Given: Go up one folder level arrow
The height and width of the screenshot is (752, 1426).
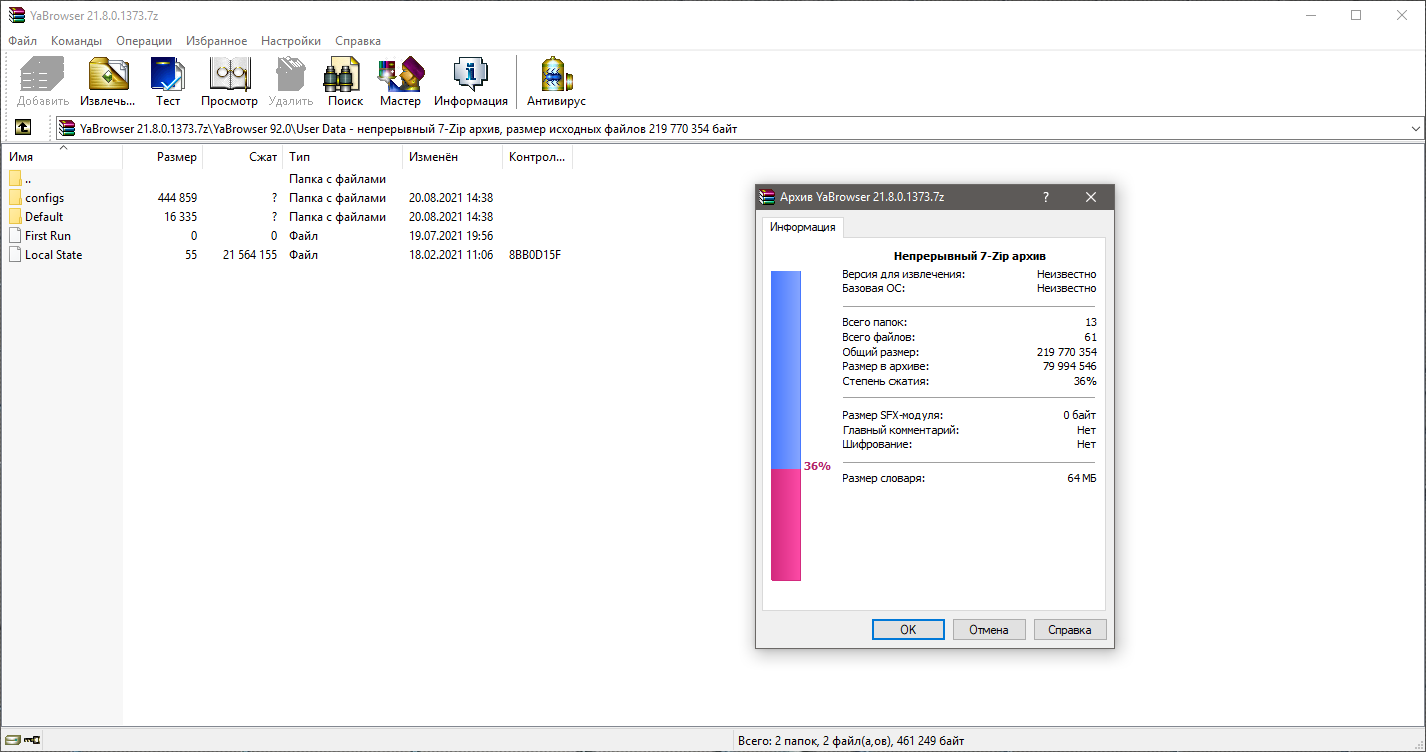Looking at the screenshot, I should pyautogui.click(x=22, y=128).
